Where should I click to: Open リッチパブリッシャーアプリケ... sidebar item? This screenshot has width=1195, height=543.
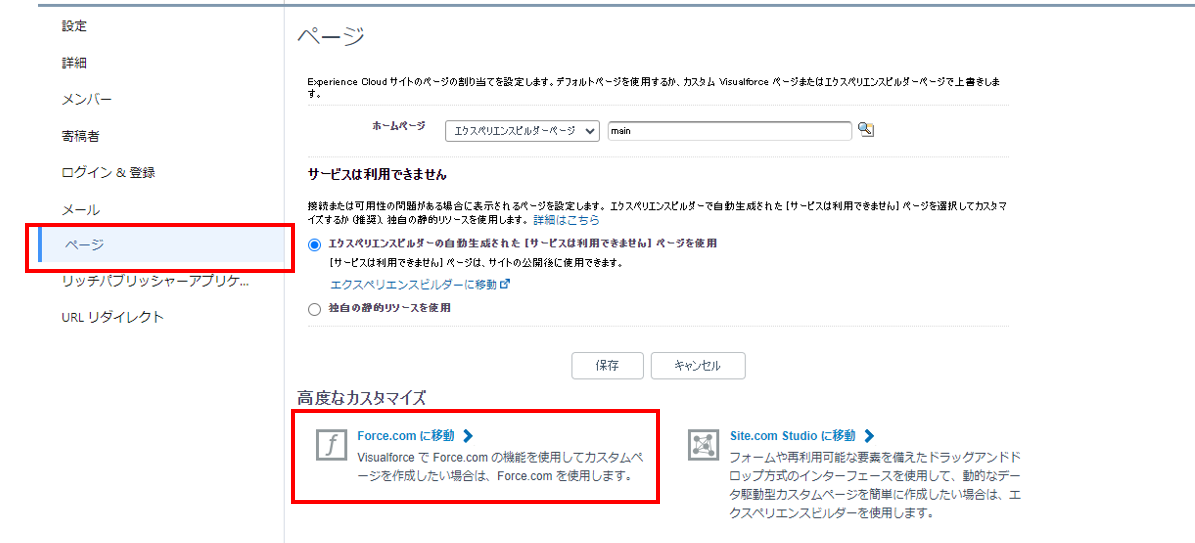(x=155, y=281)
